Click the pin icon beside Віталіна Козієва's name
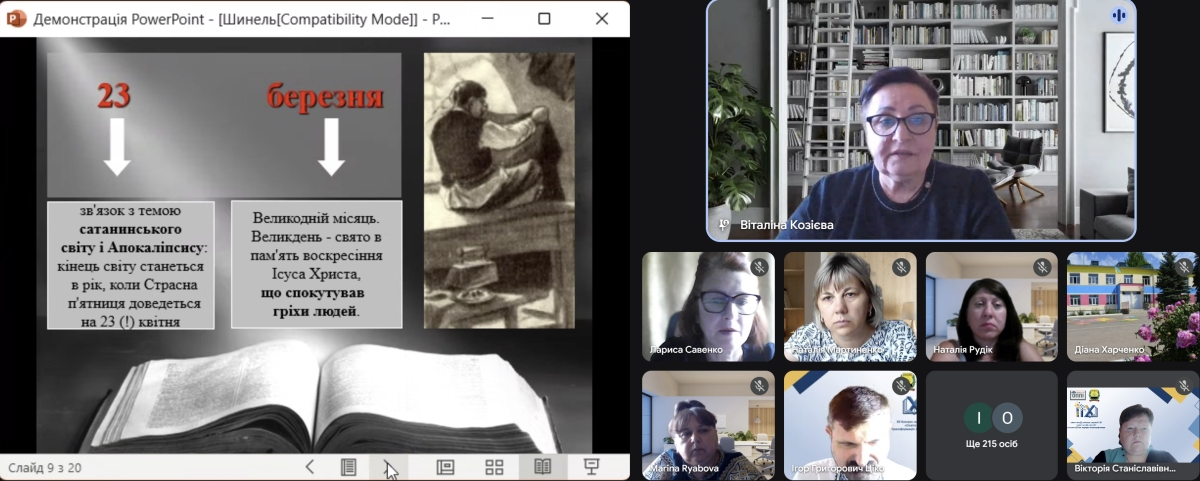1200x481 pixels. 724,225
